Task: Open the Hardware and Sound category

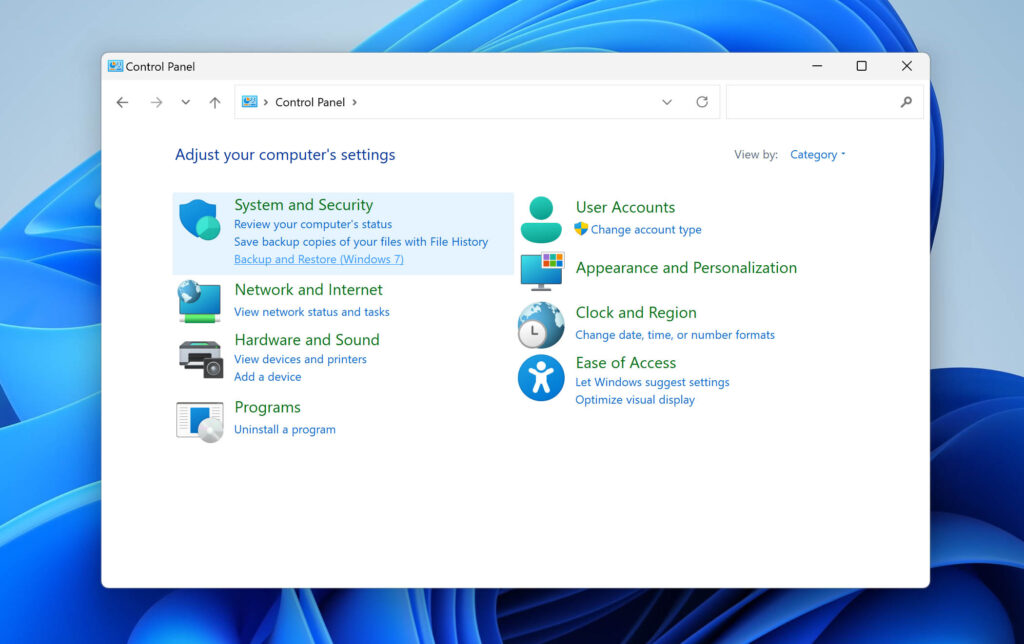Action: point(307,340)
